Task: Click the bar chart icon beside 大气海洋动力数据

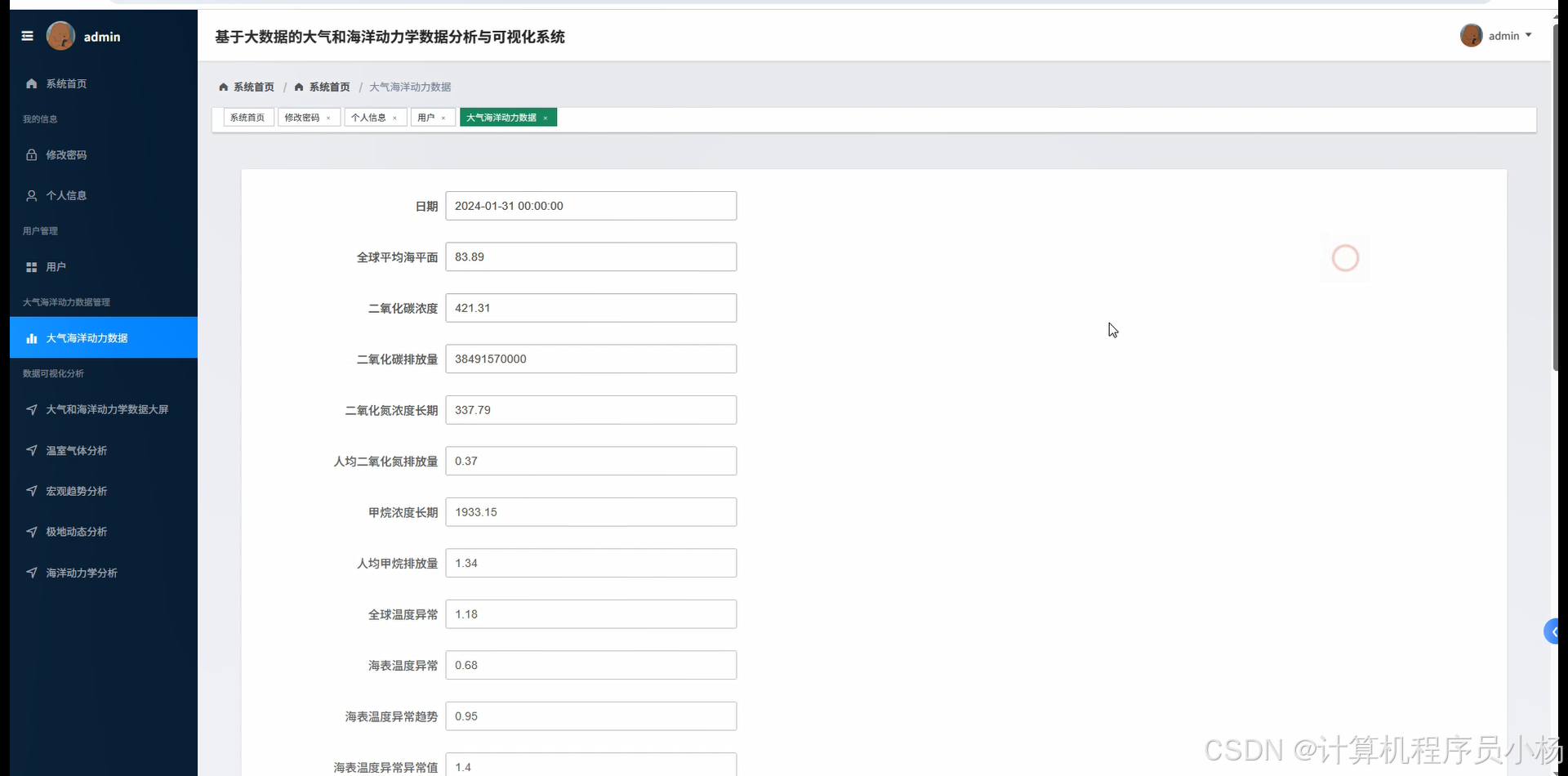Action: coord(31,338)
